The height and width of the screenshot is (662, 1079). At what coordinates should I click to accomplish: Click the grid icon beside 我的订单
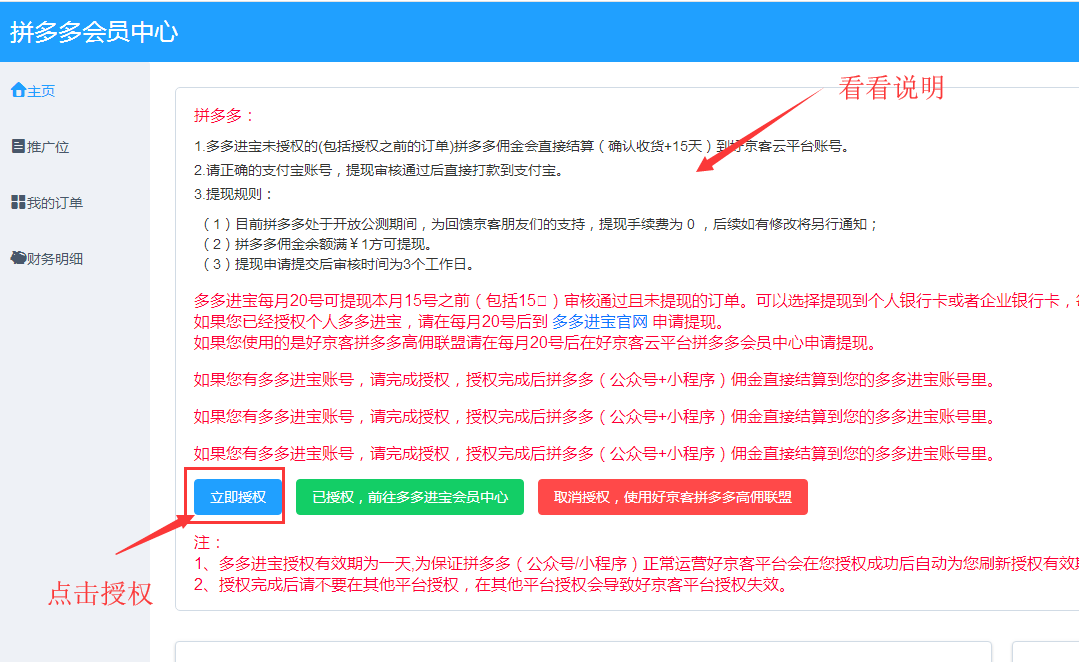click(19, 202)
